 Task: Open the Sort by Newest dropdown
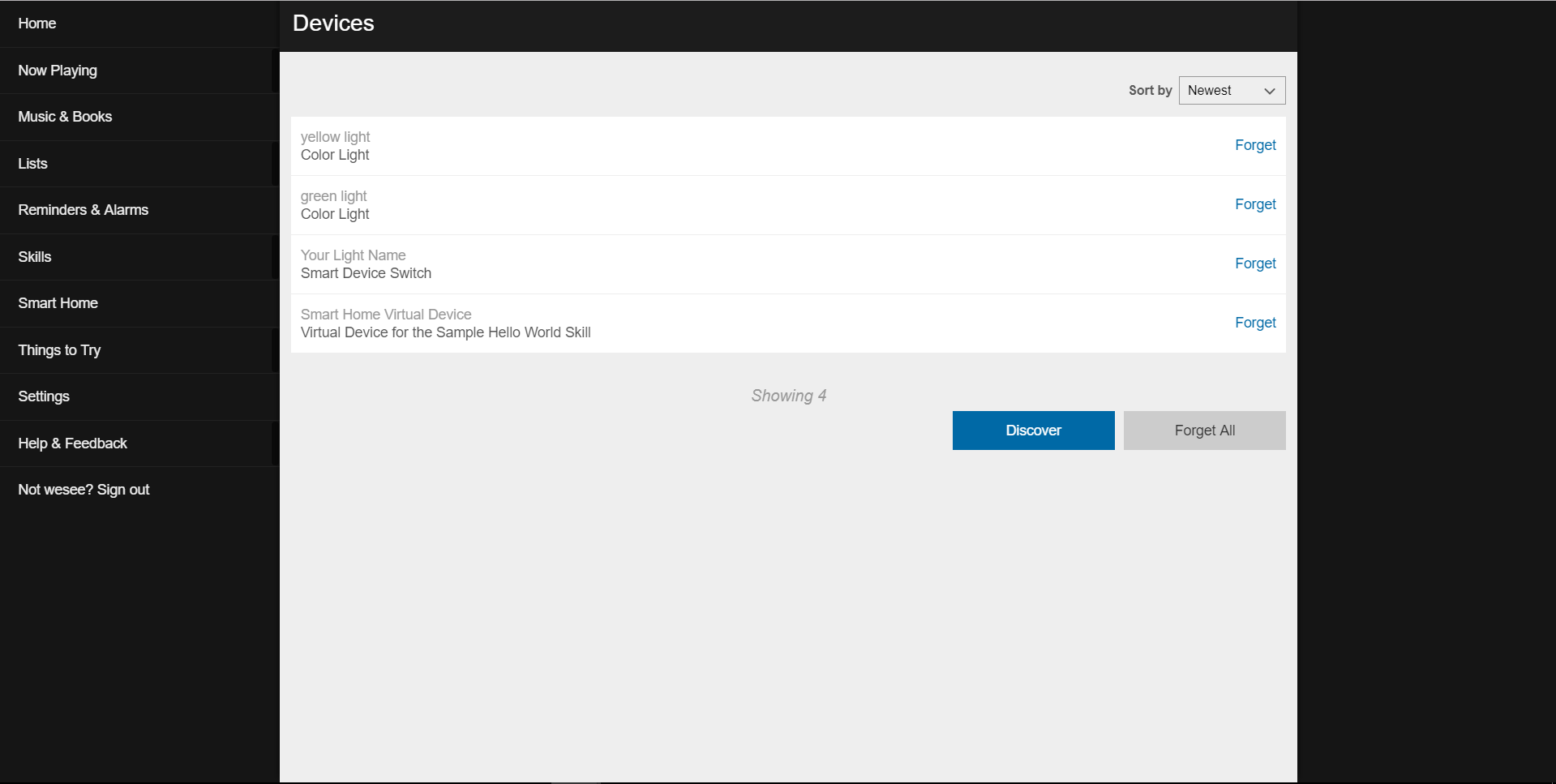(1231, 91)
